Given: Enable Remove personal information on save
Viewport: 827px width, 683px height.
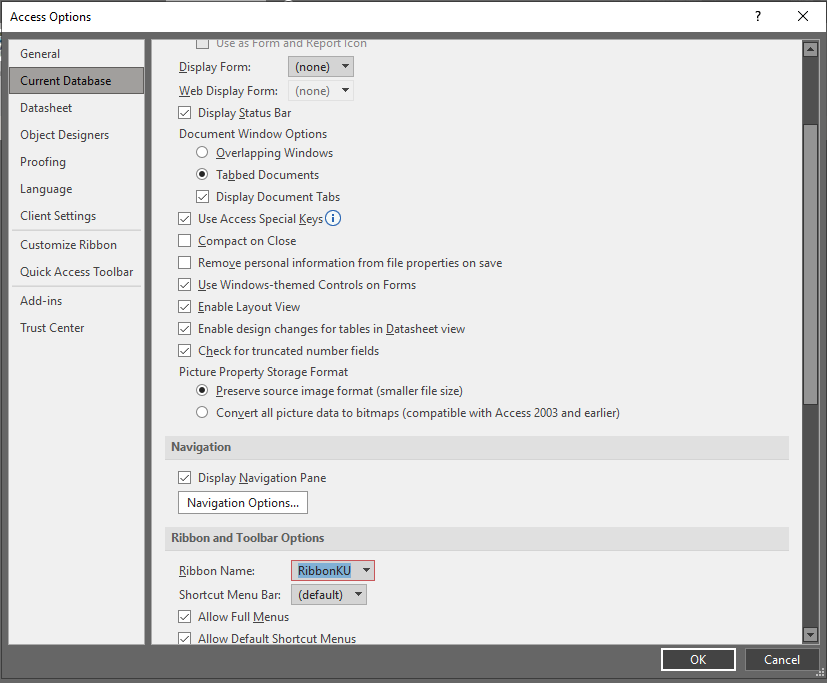Looking at the screenshot, I should click(185, 263).
